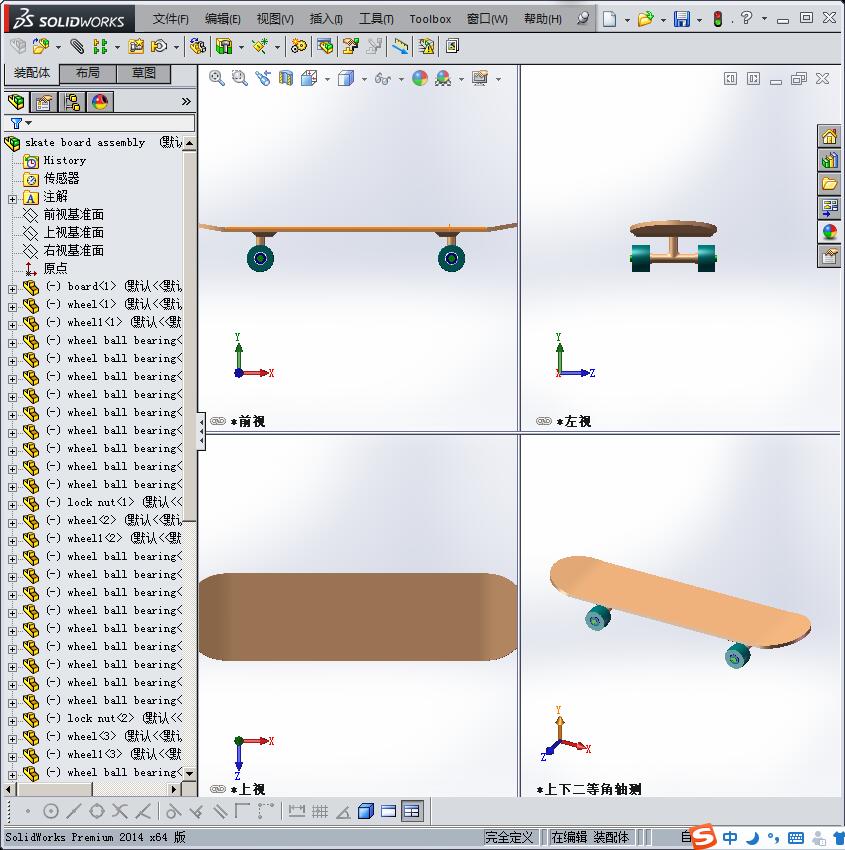
Task: Expand the board<1> component node
Action: 12,289
